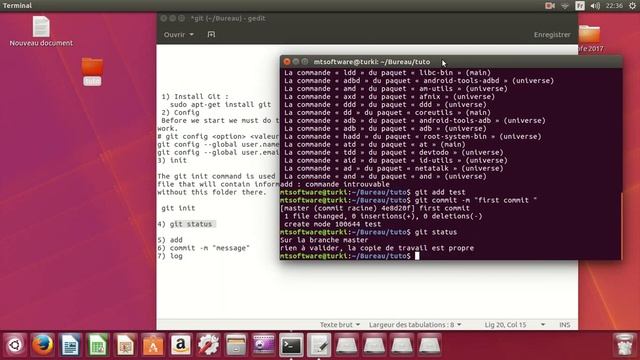The width and height of the screenshot is (640, 360).
Task: Open the Fr keyboard layout indicator
Action: click(580, 5)
